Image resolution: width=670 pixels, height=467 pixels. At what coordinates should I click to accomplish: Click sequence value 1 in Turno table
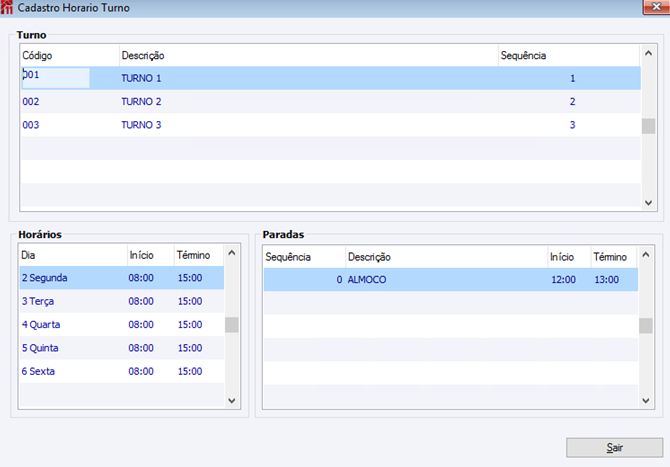pos(572,78)
